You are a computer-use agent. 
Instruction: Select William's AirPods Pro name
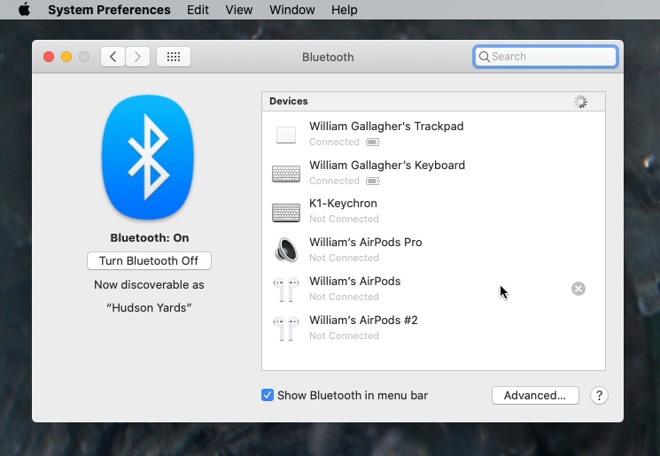(365, 242)
